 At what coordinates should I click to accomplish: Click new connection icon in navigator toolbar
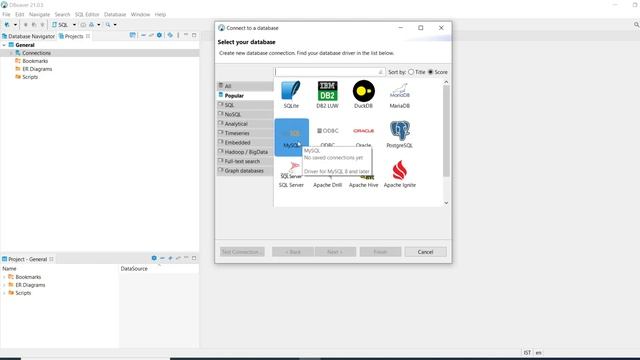(133, 36)
